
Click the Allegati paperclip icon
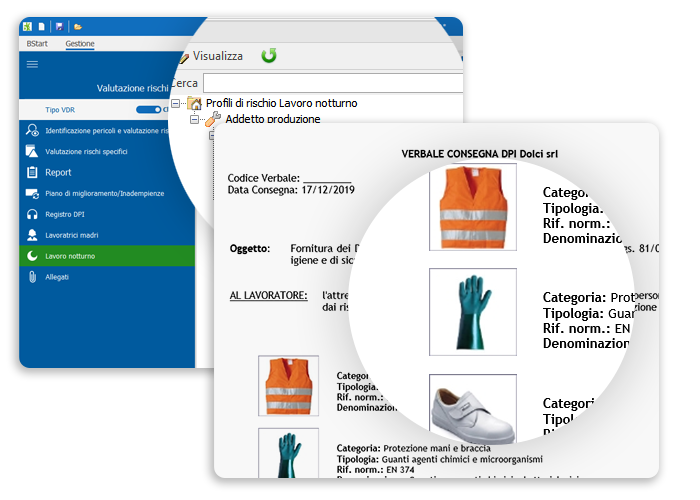tap(31, 277)
